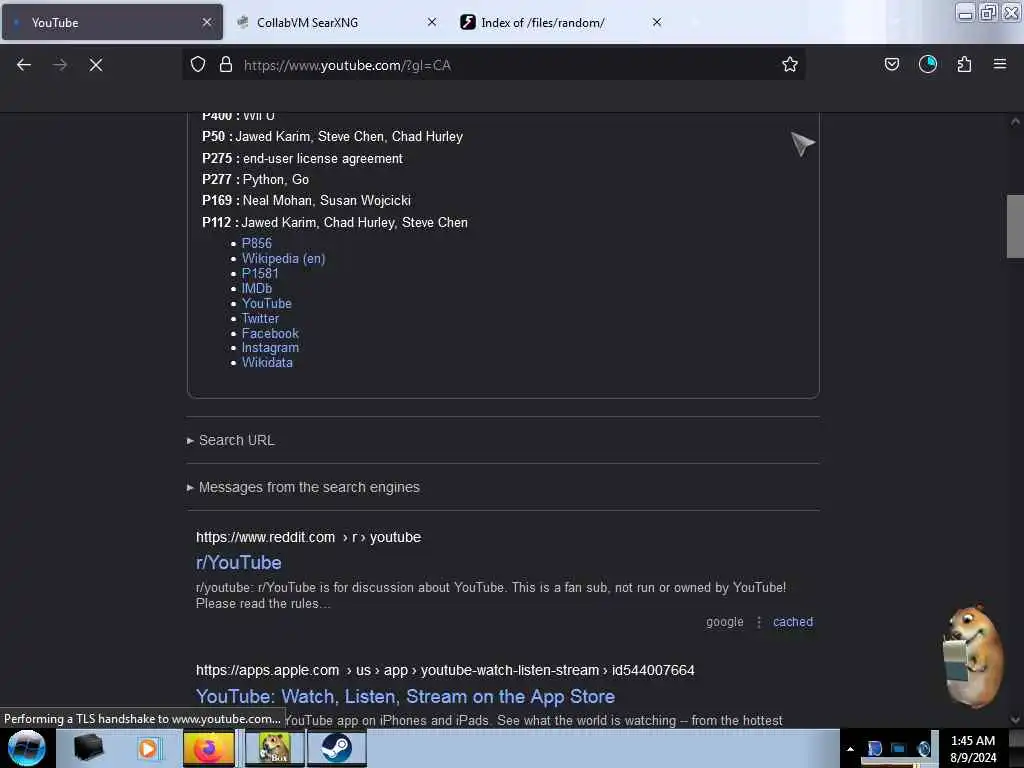The height and width of the screenshot is (768, 1024).
Task: Open tracking protection shield icon
Action: coord(198,65)
